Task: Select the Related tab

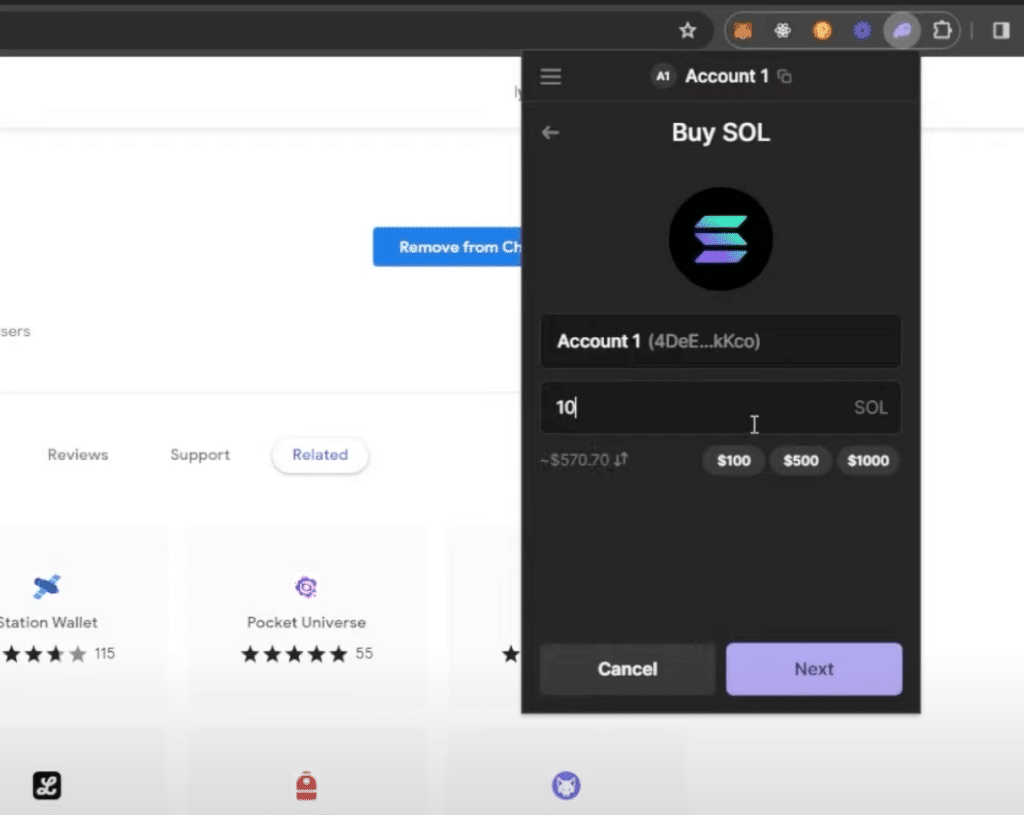Action: tap(320, 455)
